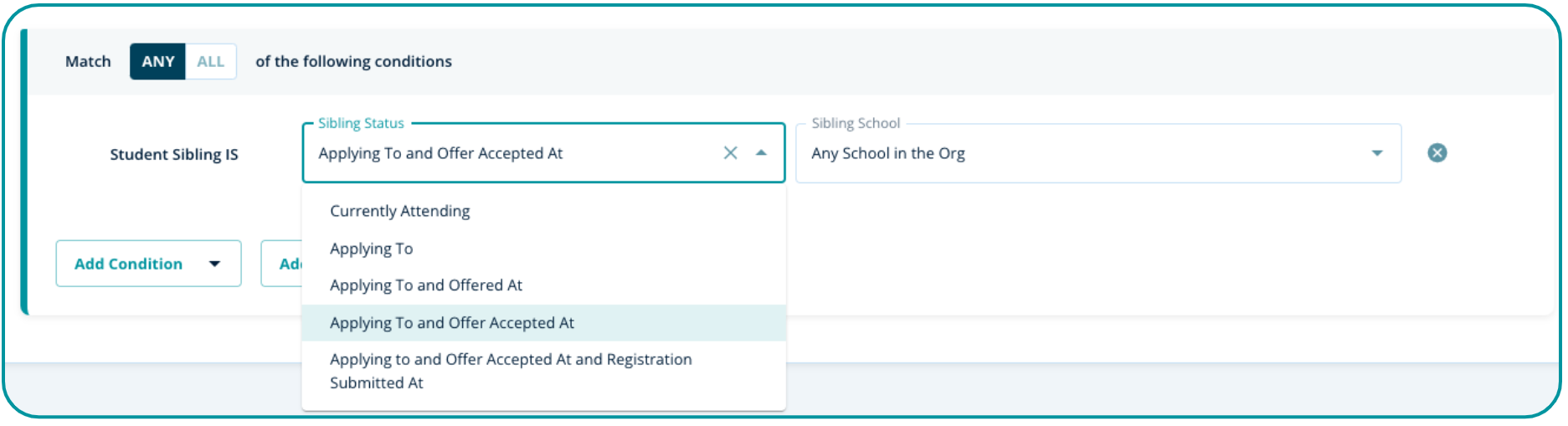
Task: Set Match to ANY
Action: pyautogui.click(x=157, y=62)
